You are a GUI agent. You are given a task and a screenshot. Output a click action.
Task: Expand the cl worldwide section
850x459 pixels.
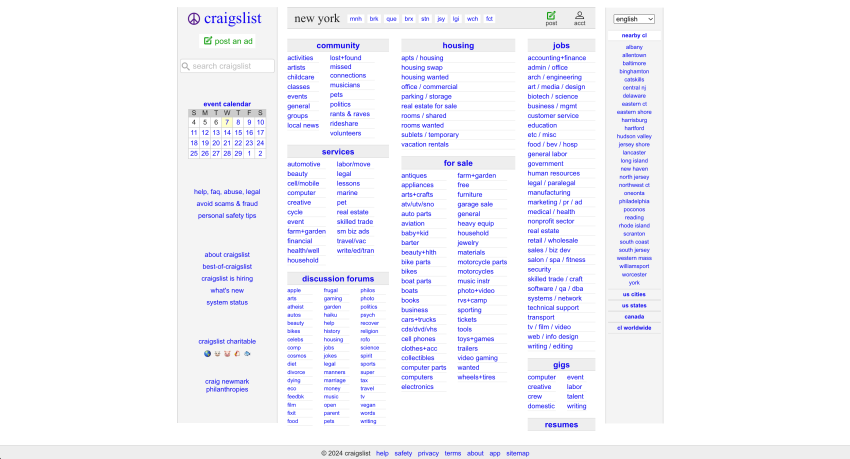coord(634,328)
